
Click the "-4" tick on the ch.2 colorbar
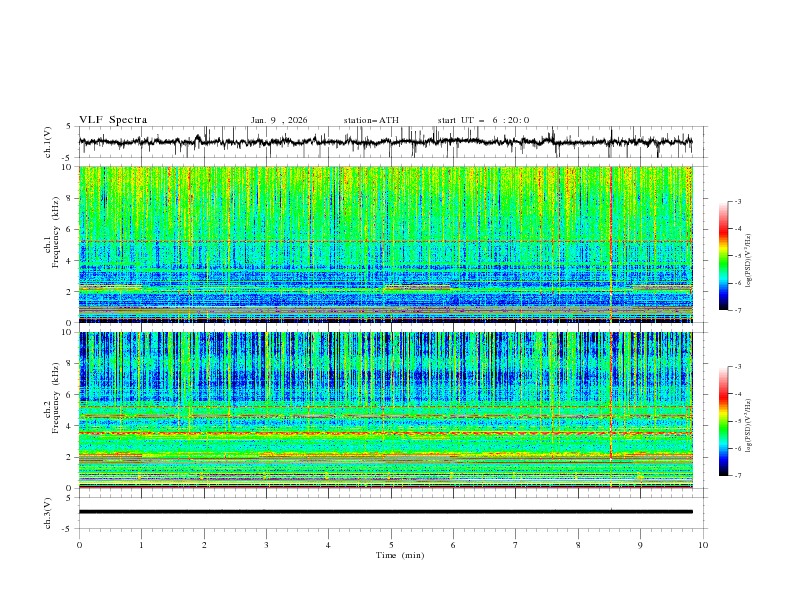click(738, 394)
